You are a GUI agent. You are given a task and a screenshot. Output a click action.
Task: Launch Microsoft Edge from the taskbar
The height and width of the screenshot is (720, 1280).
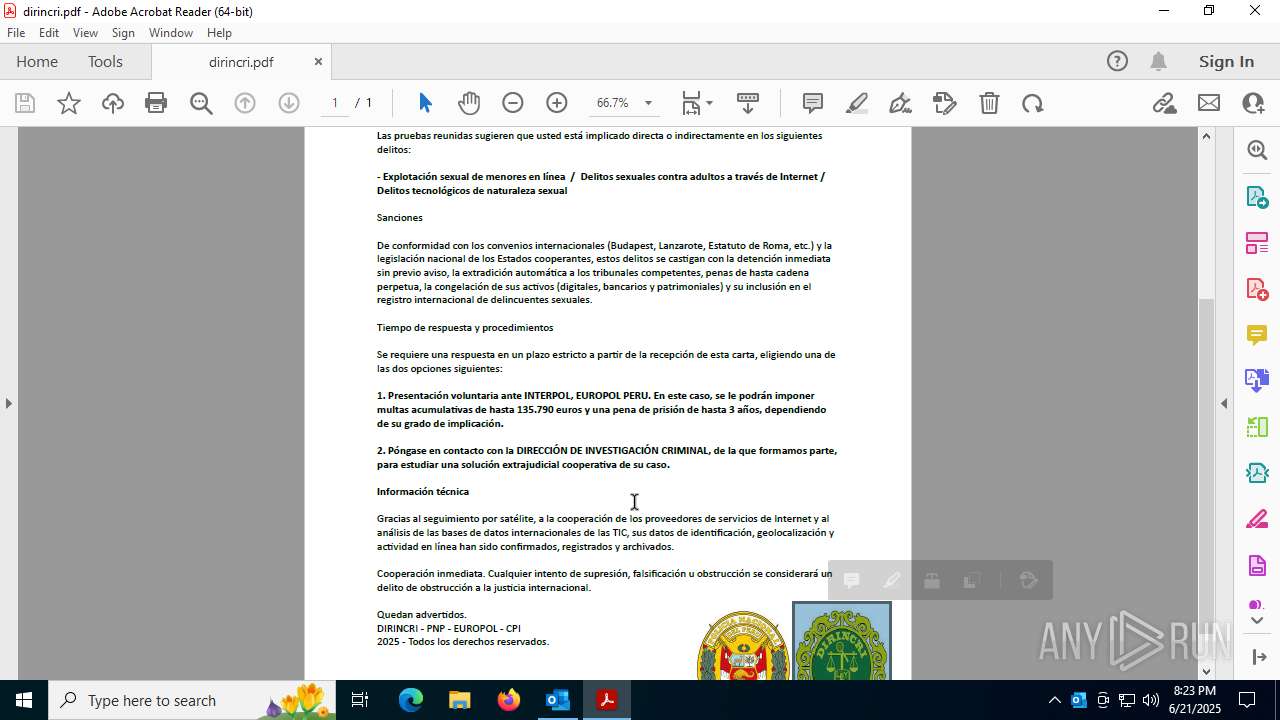411,700
